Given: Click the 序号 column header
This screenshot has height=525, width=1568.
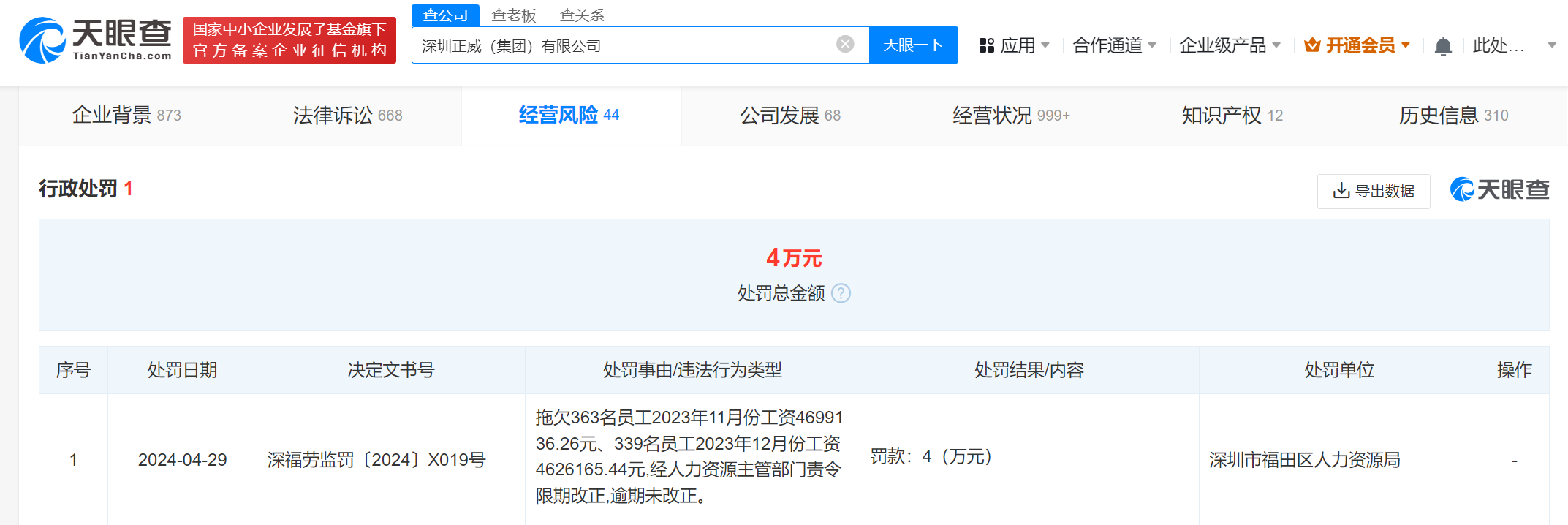Looking at the screenshot, I should [x=73, y=370].
